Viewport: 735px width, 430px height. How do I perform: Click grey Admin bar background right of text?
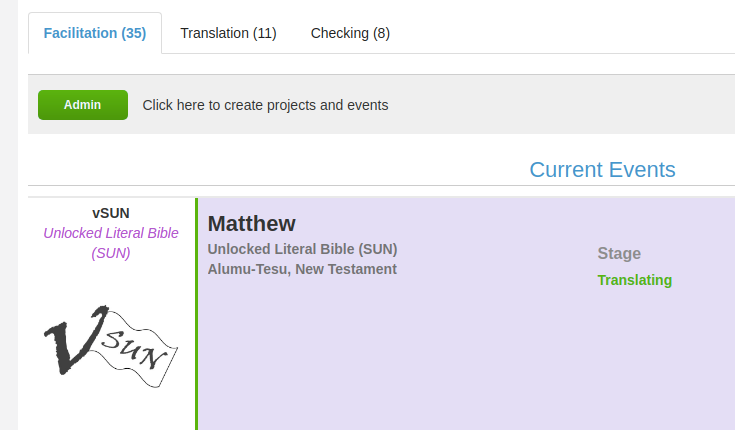point(562,105)
